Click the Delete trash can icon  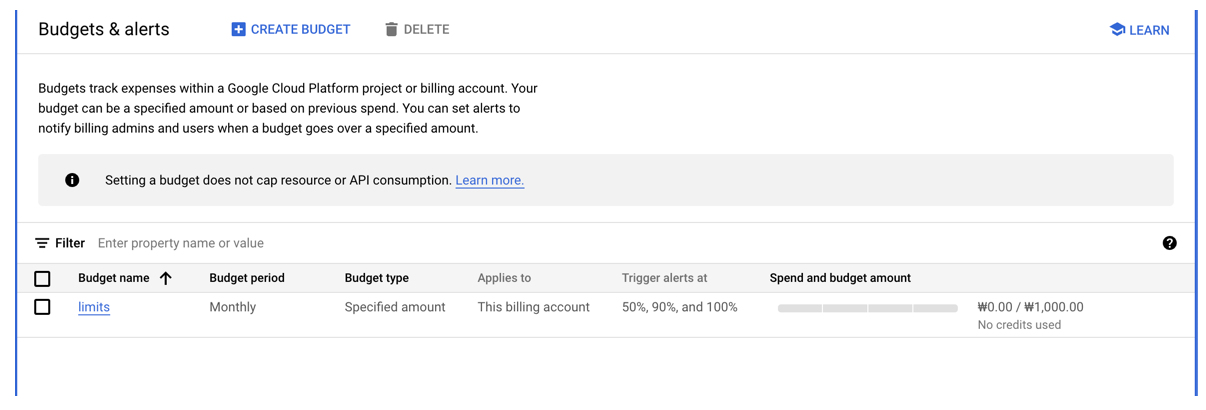391,30
